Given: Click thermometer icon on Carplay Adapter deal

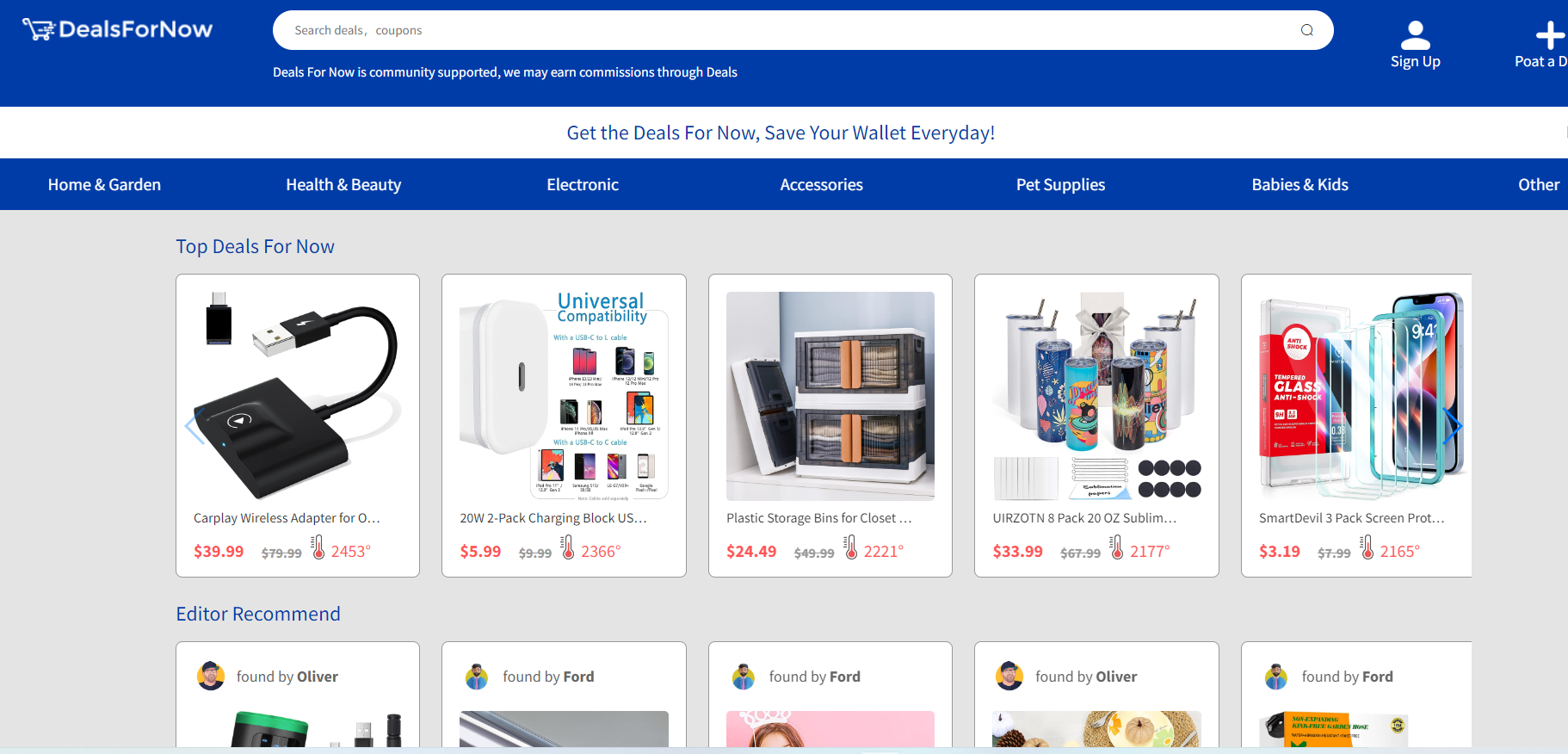Looking at the screenshot, I should (318, 547).
